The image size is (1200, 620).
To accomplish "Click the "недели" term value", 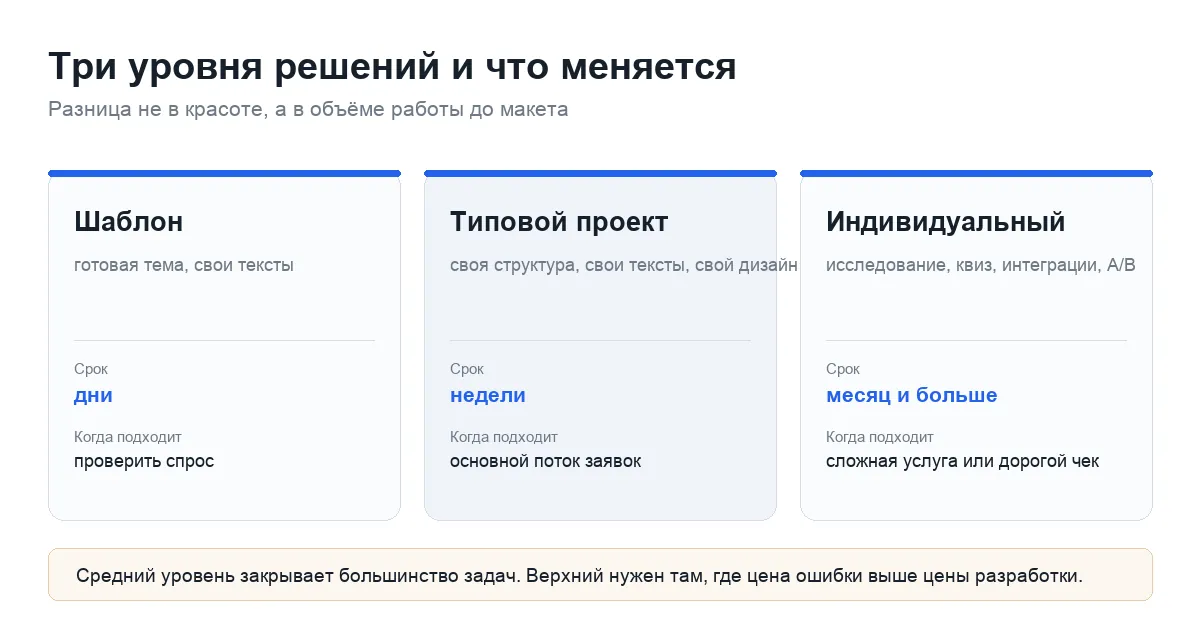I will [488, 395].
